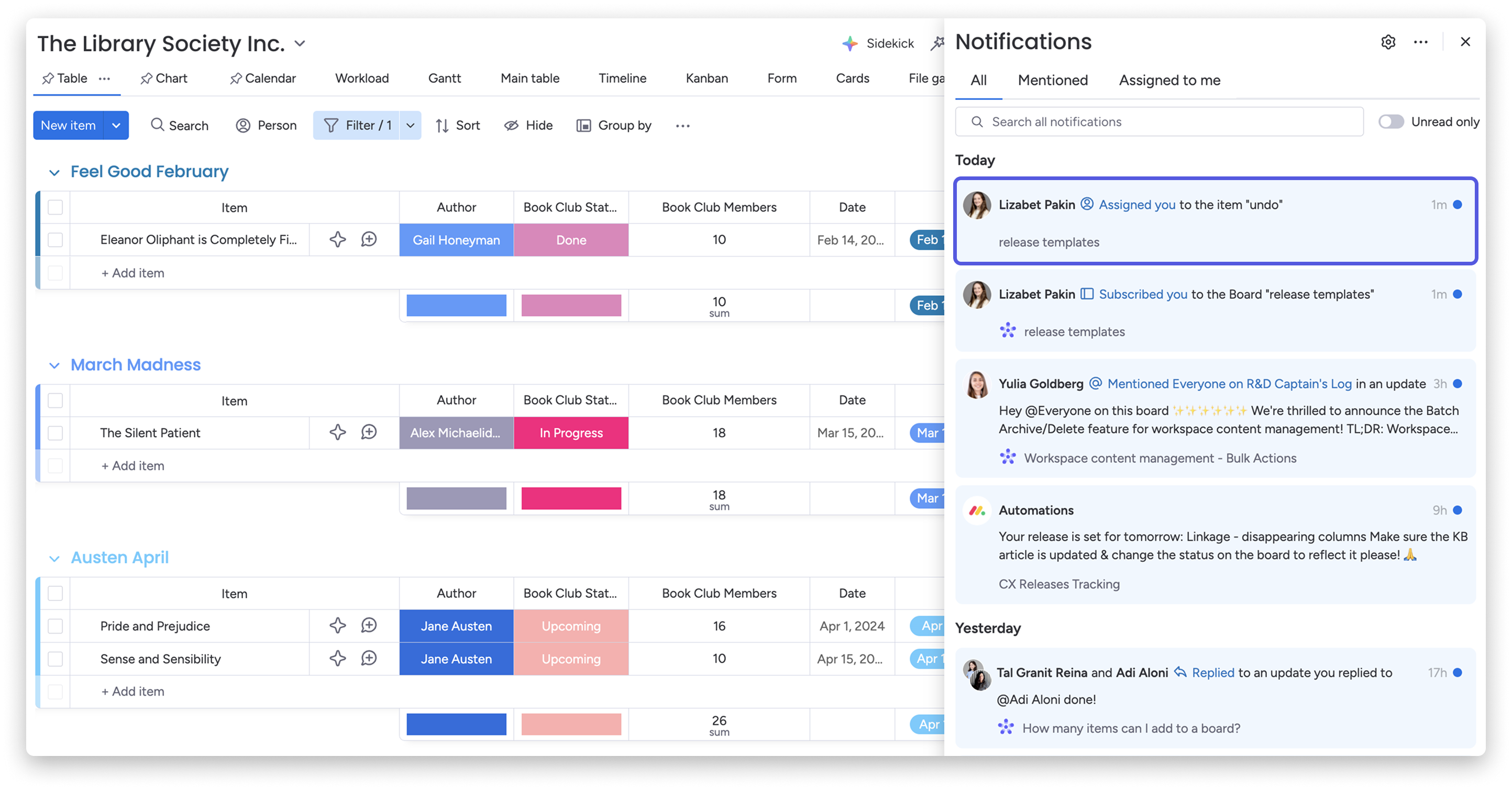Click the Hide columns eye icon
The image size is (1512, 790).
click(x=511, y=125)
